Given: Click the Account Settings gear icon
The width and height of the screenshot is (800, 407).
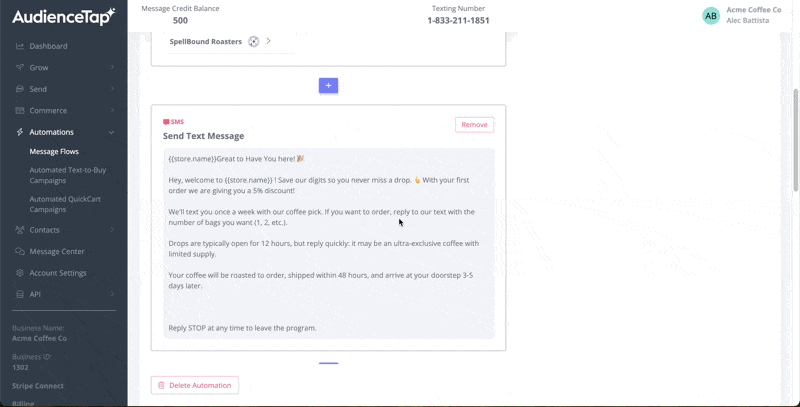Looking at the screenshot, I should 20,272.
